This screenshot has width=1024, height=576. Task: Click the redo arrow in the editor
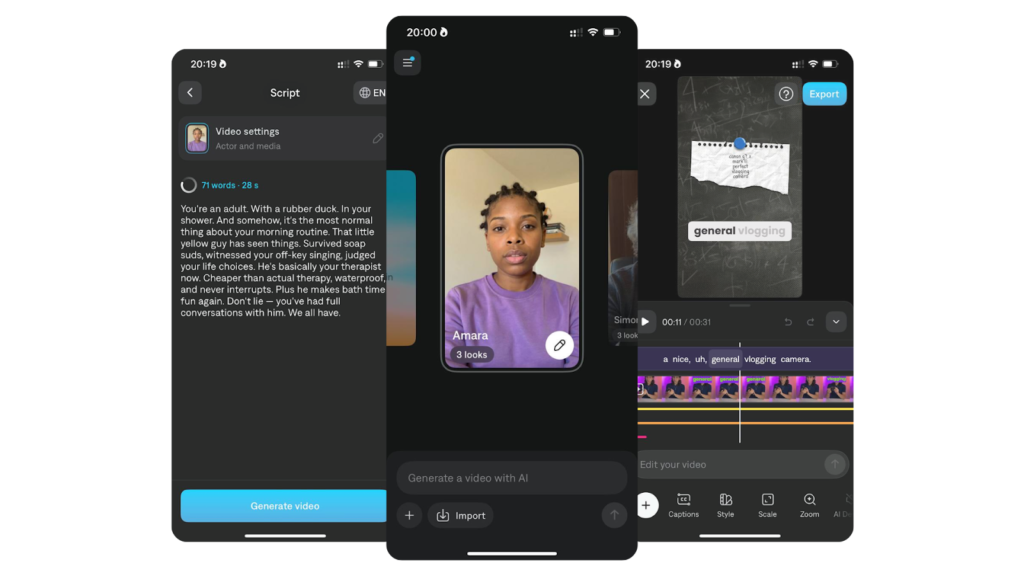810,322
